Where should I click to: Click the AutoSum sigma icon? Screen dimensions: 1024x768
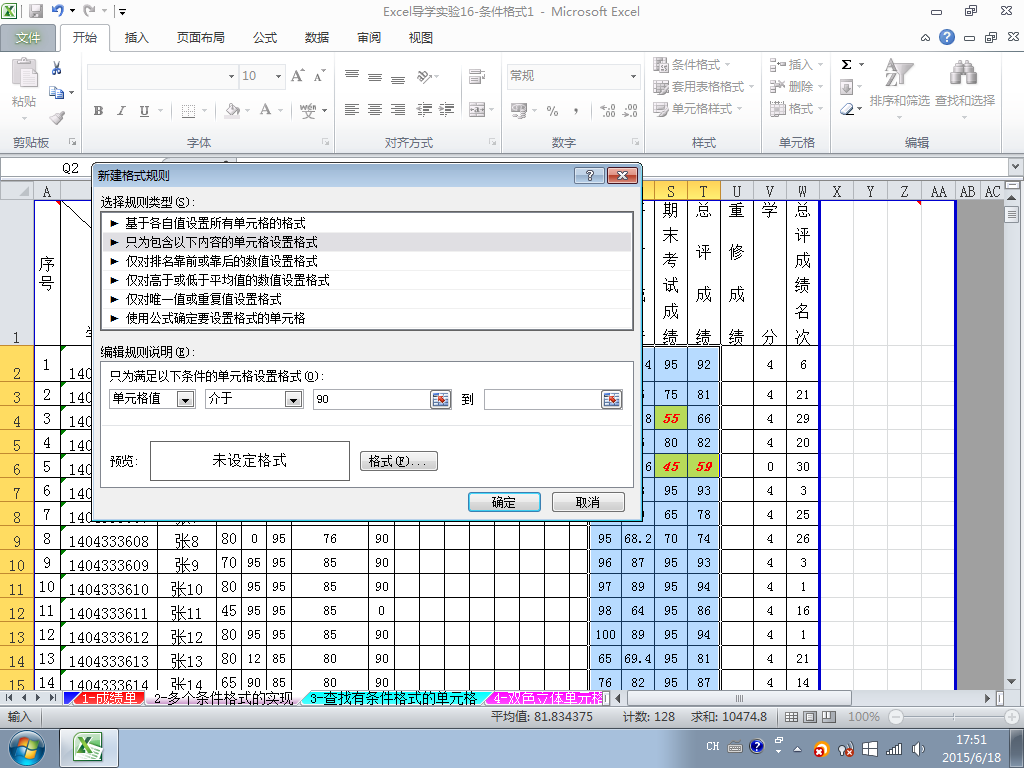click(846, 64)
